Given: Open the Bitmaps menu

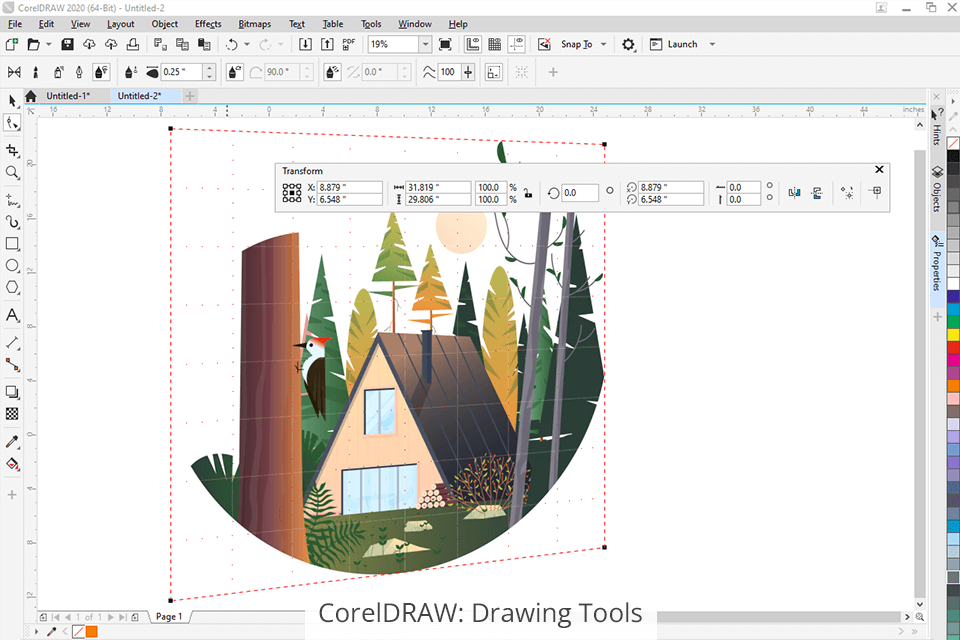Looking at the screenshot, I should (254, 24).
